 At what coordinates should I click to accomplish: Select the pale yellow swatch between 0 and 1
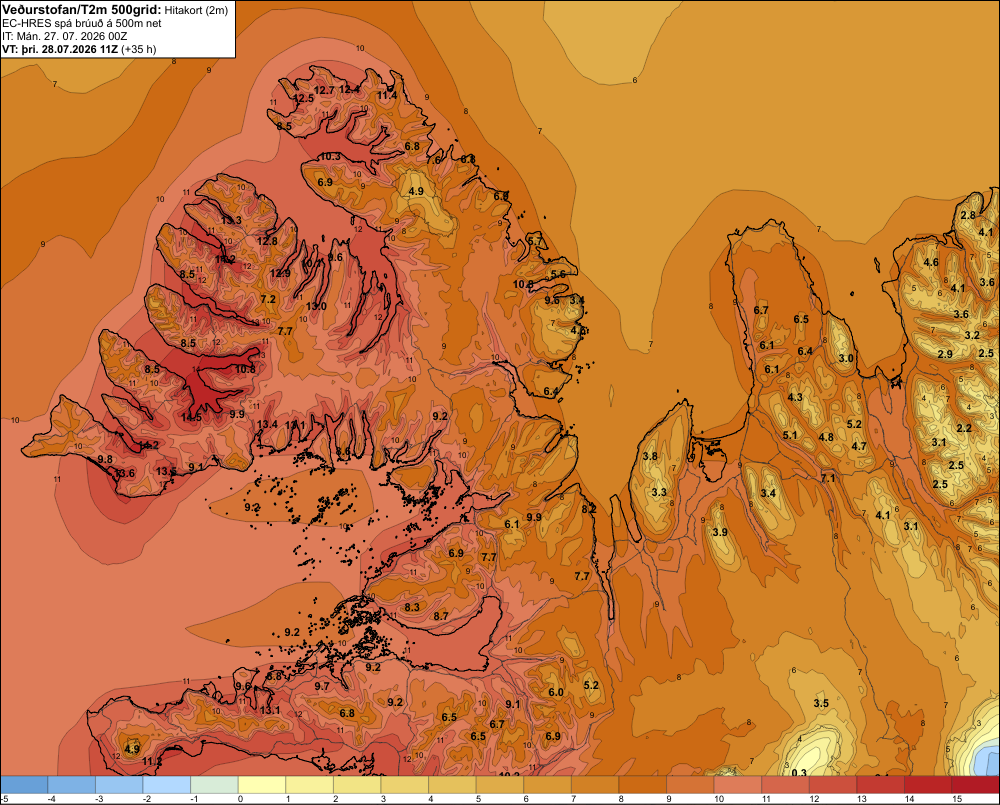coord(261,785)
